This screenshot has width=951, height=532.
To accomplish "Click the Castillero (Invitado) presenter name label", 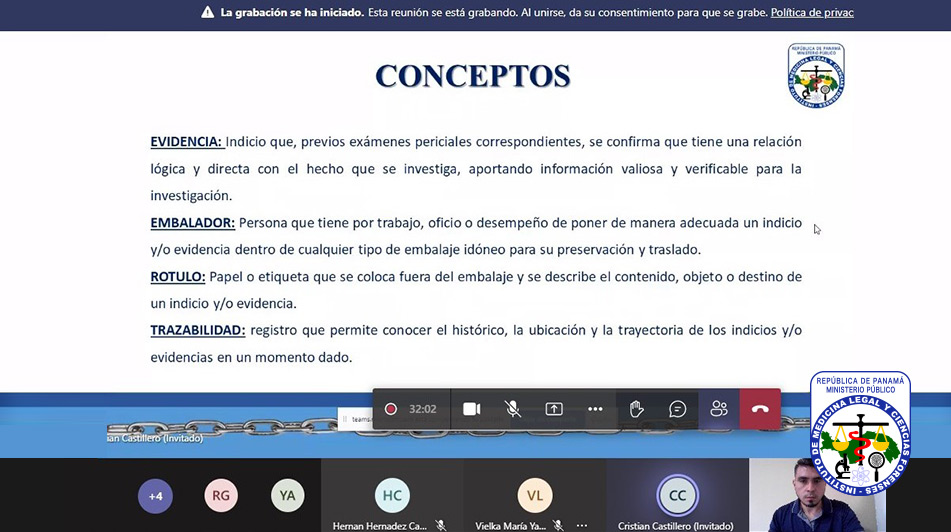I will (x=155, y=438).
